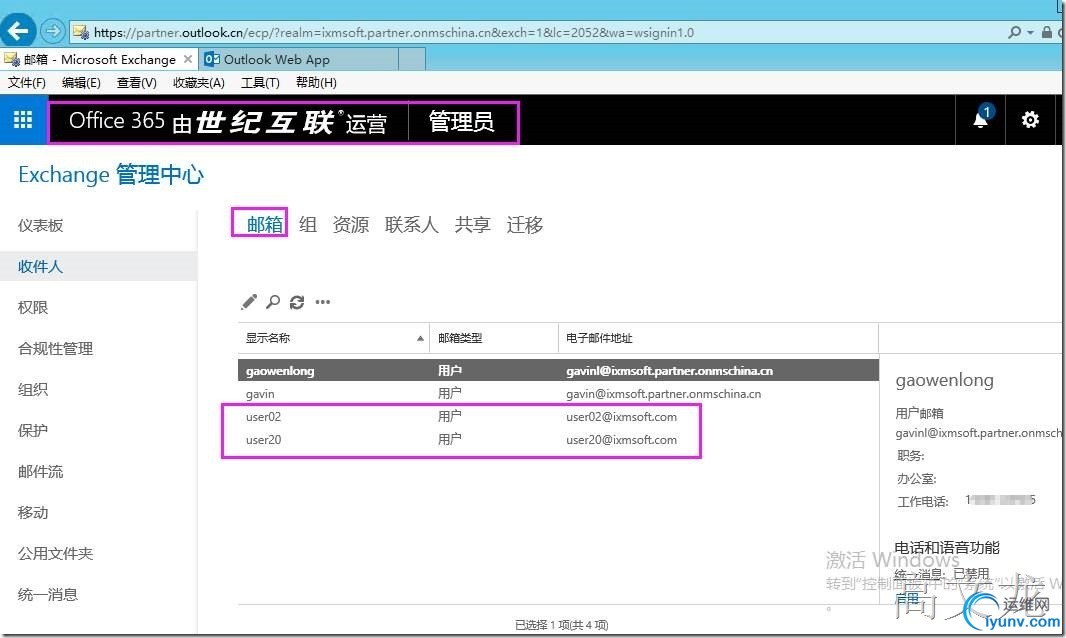Open 保护 in the sidebar
The image size is (1066, 638).
coord(33,431)
